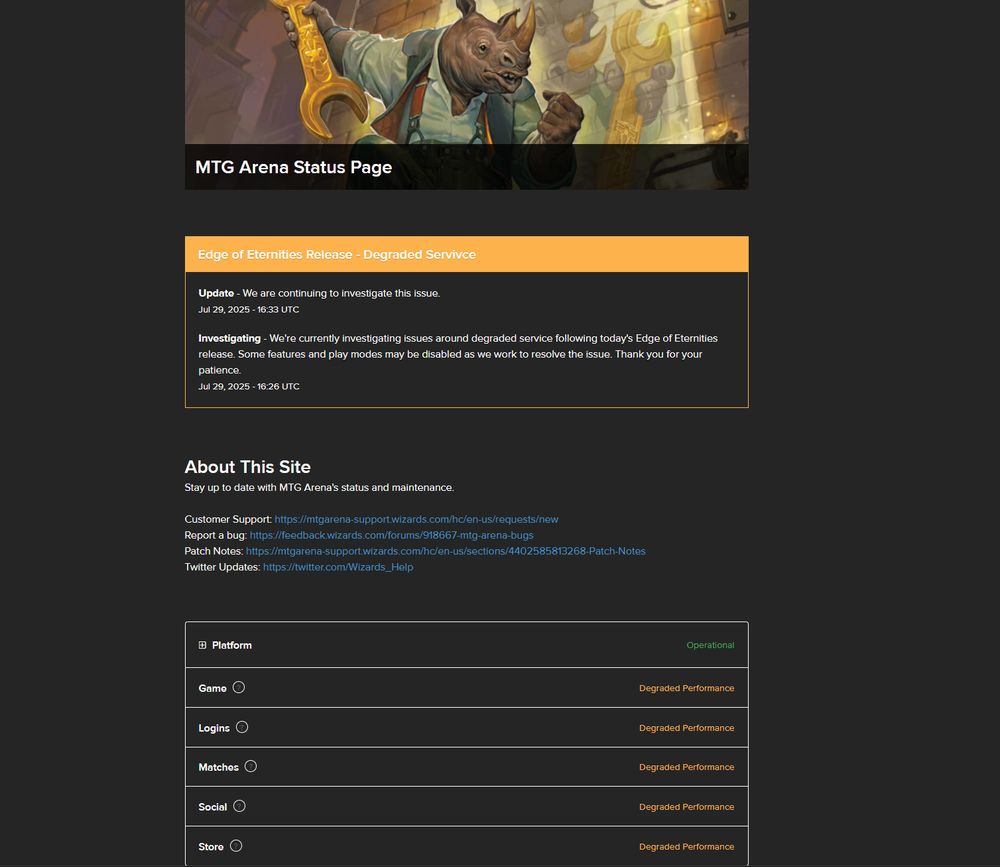The height and width of the screenshot is (867, 1000).
Task: Click the Jul 29, 2025 - 16:26 UTC timestamp
Action: click(249, 387)
